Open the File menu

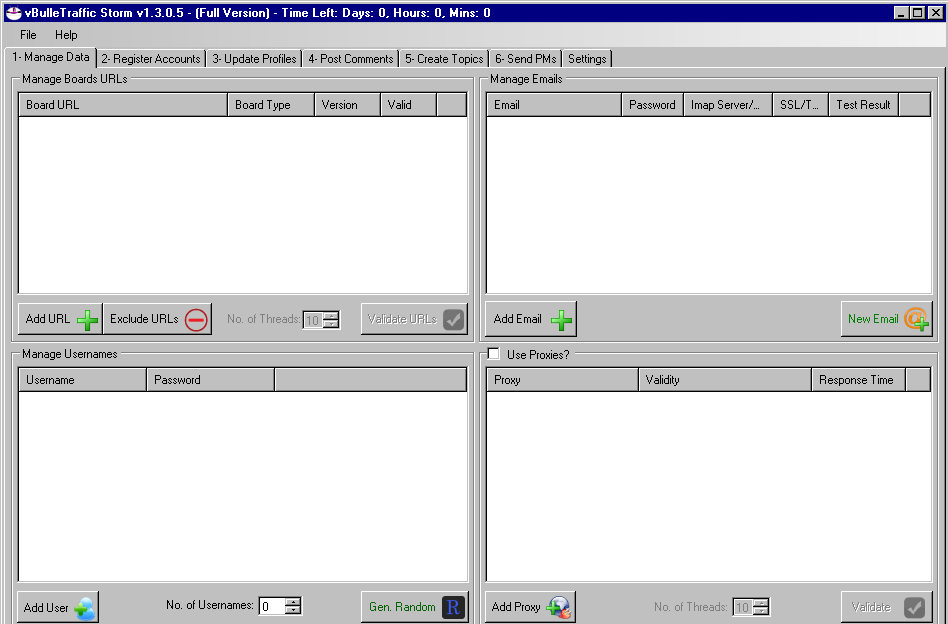click(x=27, y=34)
